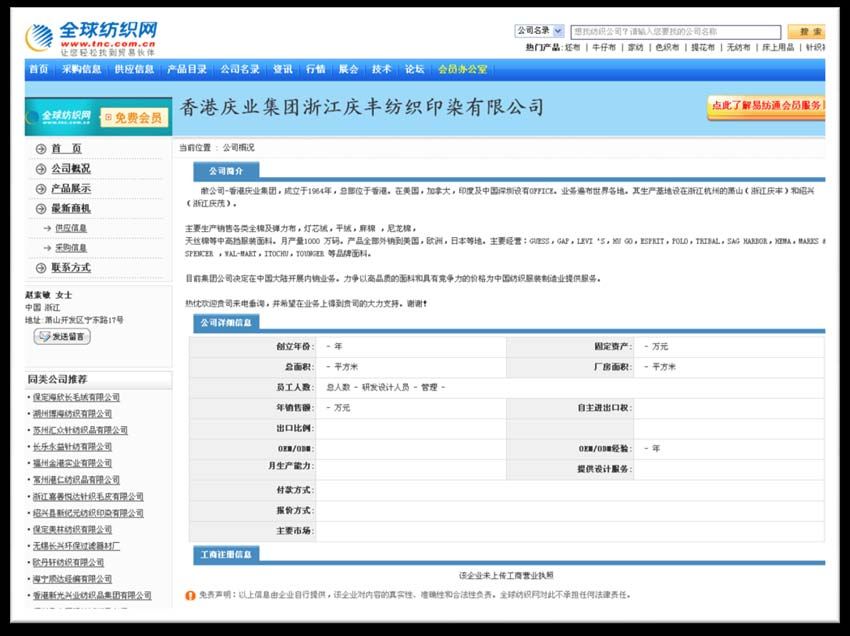Open the 长乐永益针纺有限公司 company link

point(72,447)
